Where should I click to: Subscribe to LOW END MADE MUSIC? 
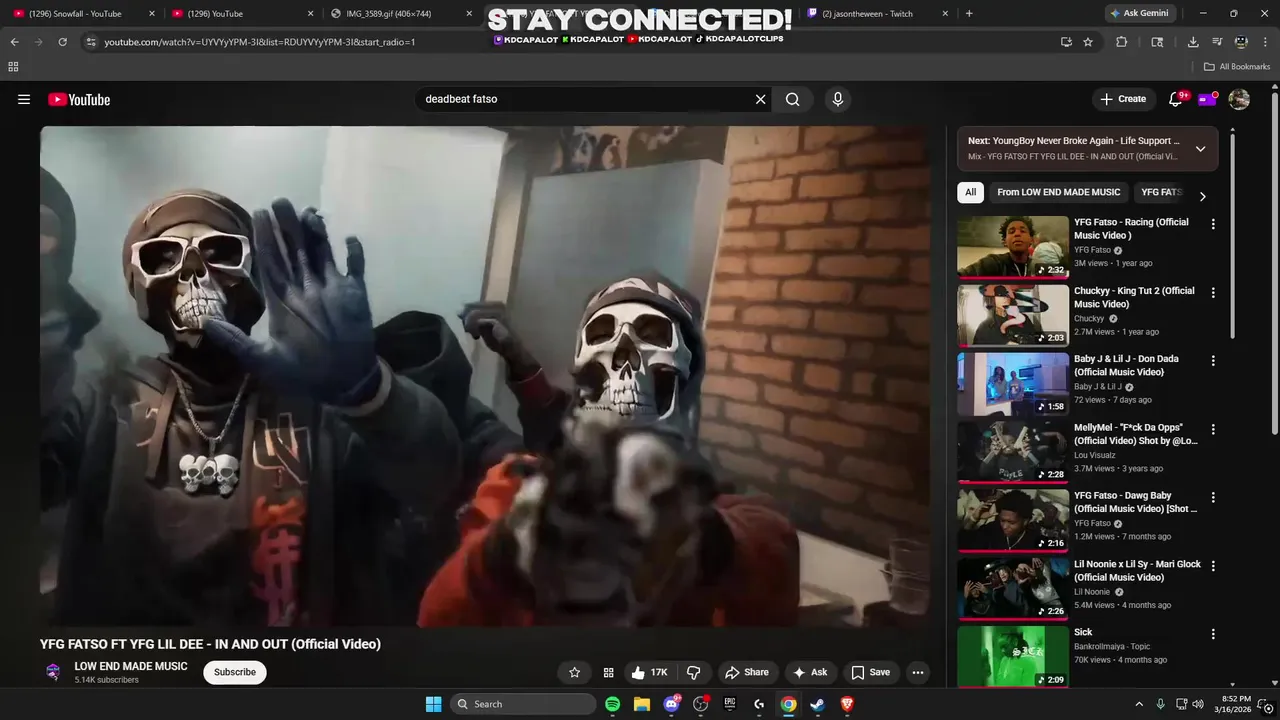(x=235, y=672)
